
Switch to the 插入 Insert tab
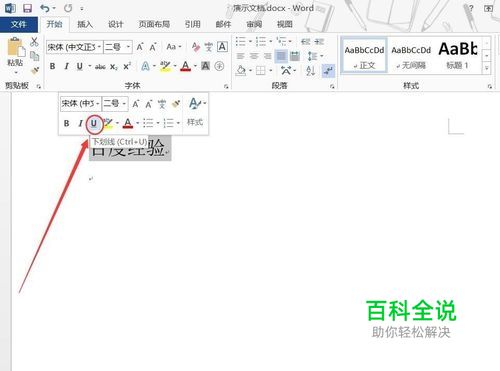pyautogui.click(x=85, y=24)
